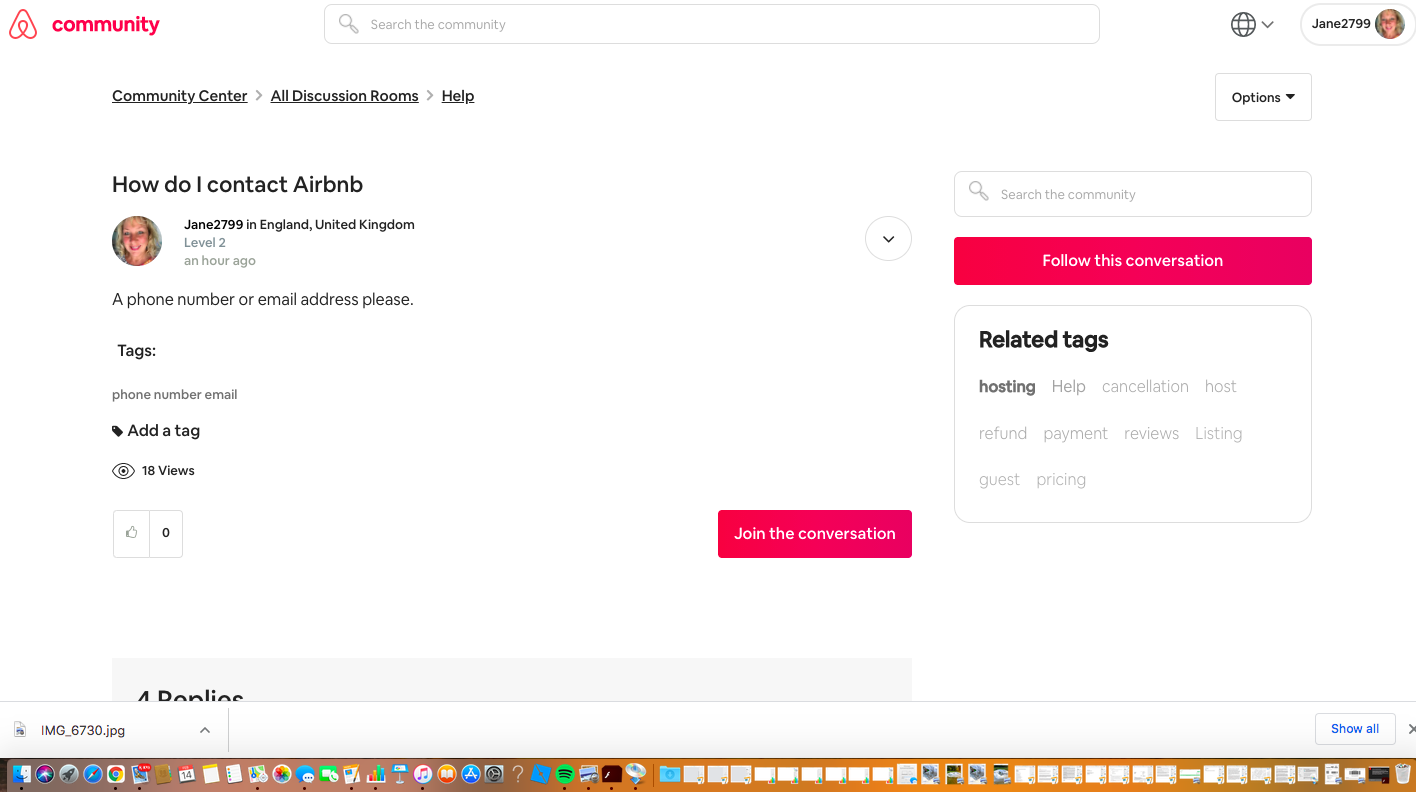Click Jane2799's profile avatar
This screenshot has height=792, width=1416.
[136, 241]
